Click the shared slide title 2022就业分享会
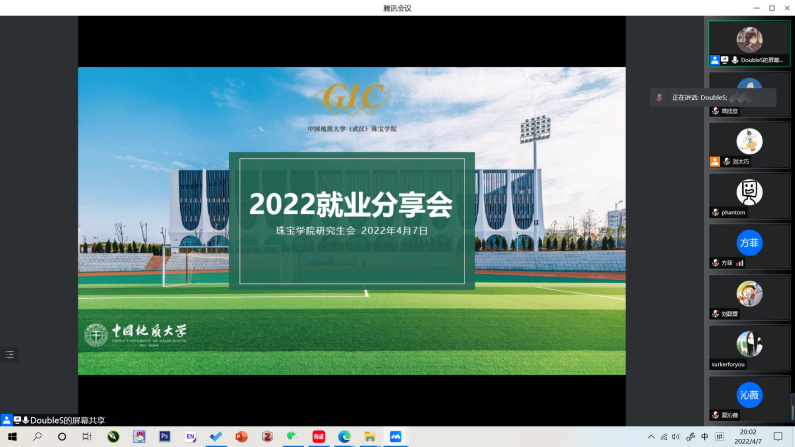Image resolution: width=795 pixels, height=447 pixels. point(351,205)
